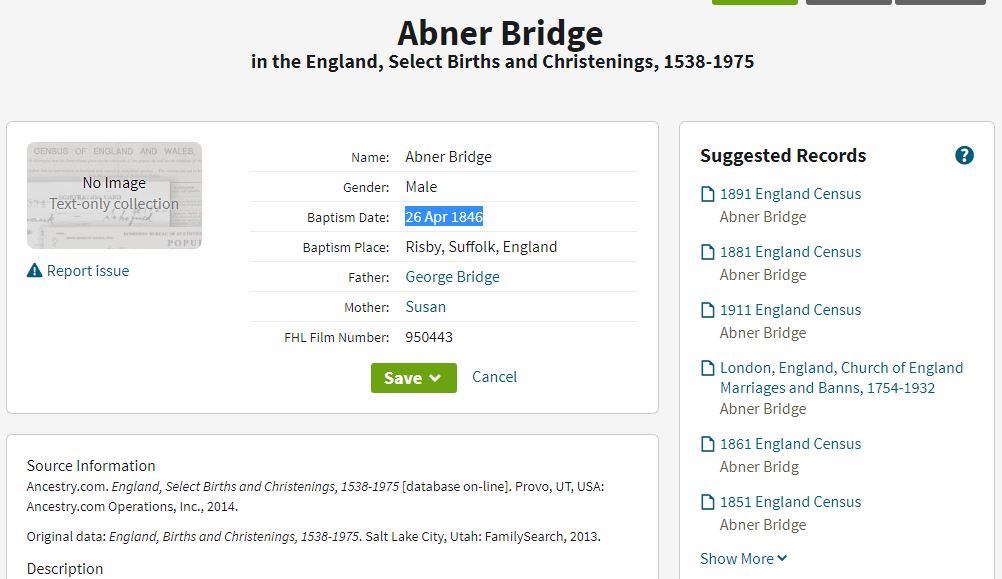This screenshot has height=579, width=1002.
Task: Click the highlighted baptism date 26 Apr 1846
Action: pyautogui.click(x=444, y=217)
